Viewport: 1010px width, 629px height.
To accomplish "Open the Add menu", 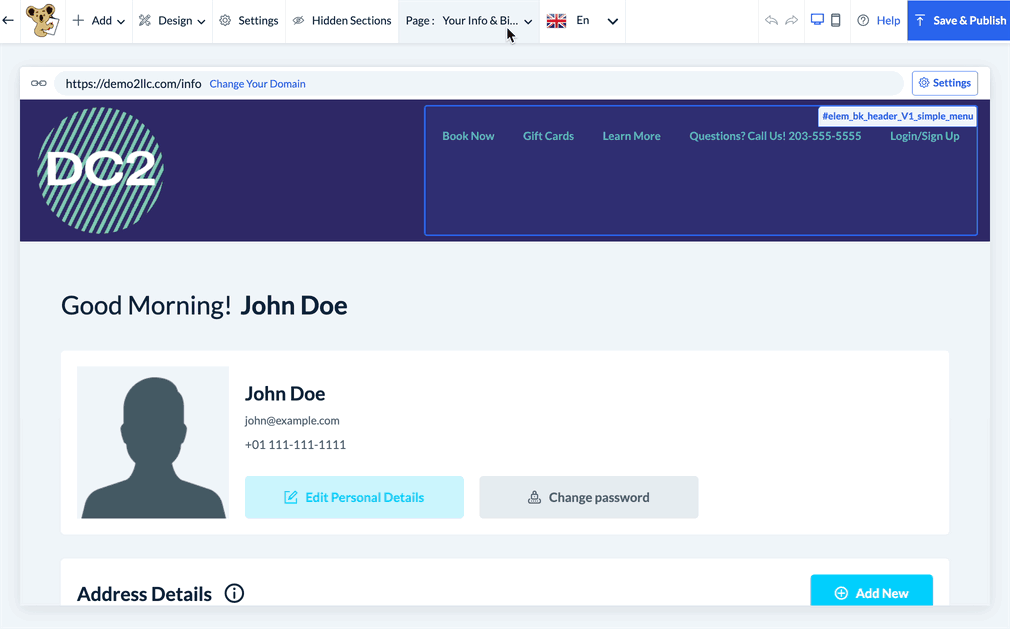I will coord(99,21).
